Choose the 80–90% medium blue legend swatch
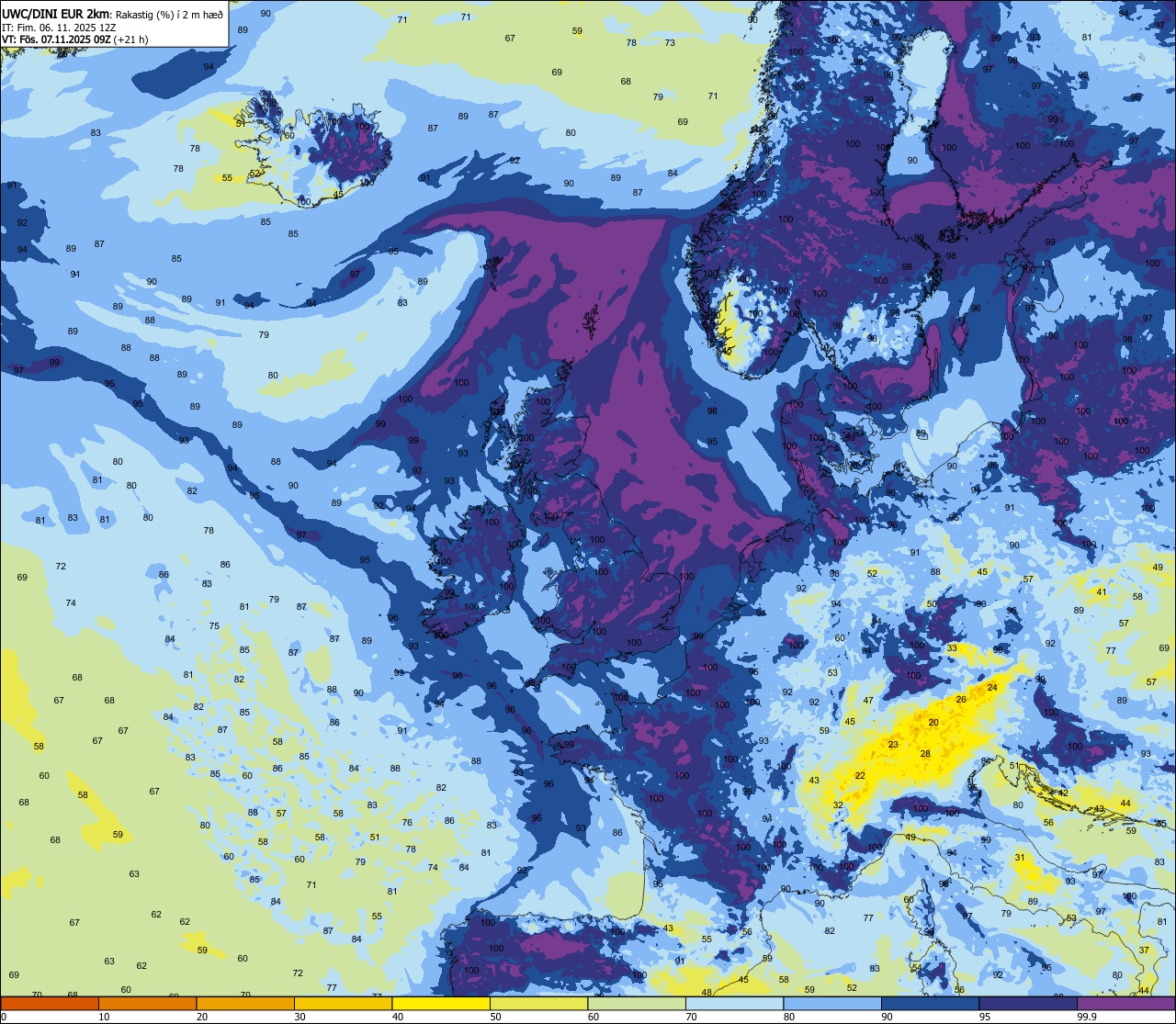 tap(832, 1004)
